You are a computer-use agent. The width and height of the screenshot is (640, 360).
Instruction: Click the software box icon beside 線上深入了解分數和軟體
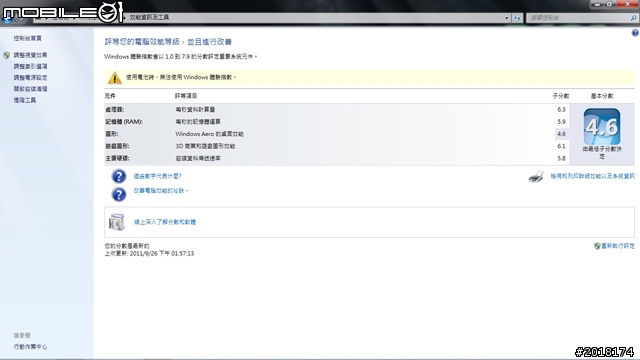(x=117, y=222)
